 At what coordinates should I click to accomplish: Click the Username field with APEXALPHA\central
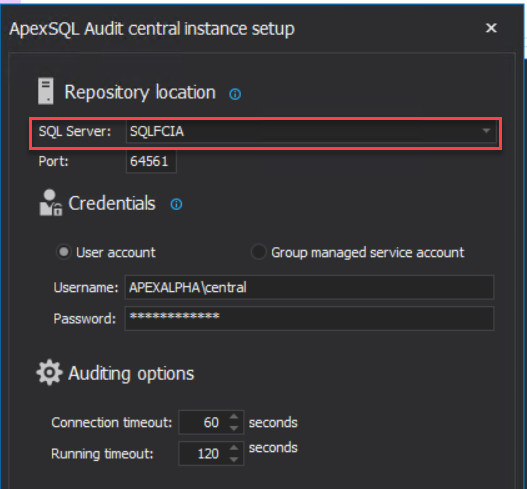tap(309, 287)
